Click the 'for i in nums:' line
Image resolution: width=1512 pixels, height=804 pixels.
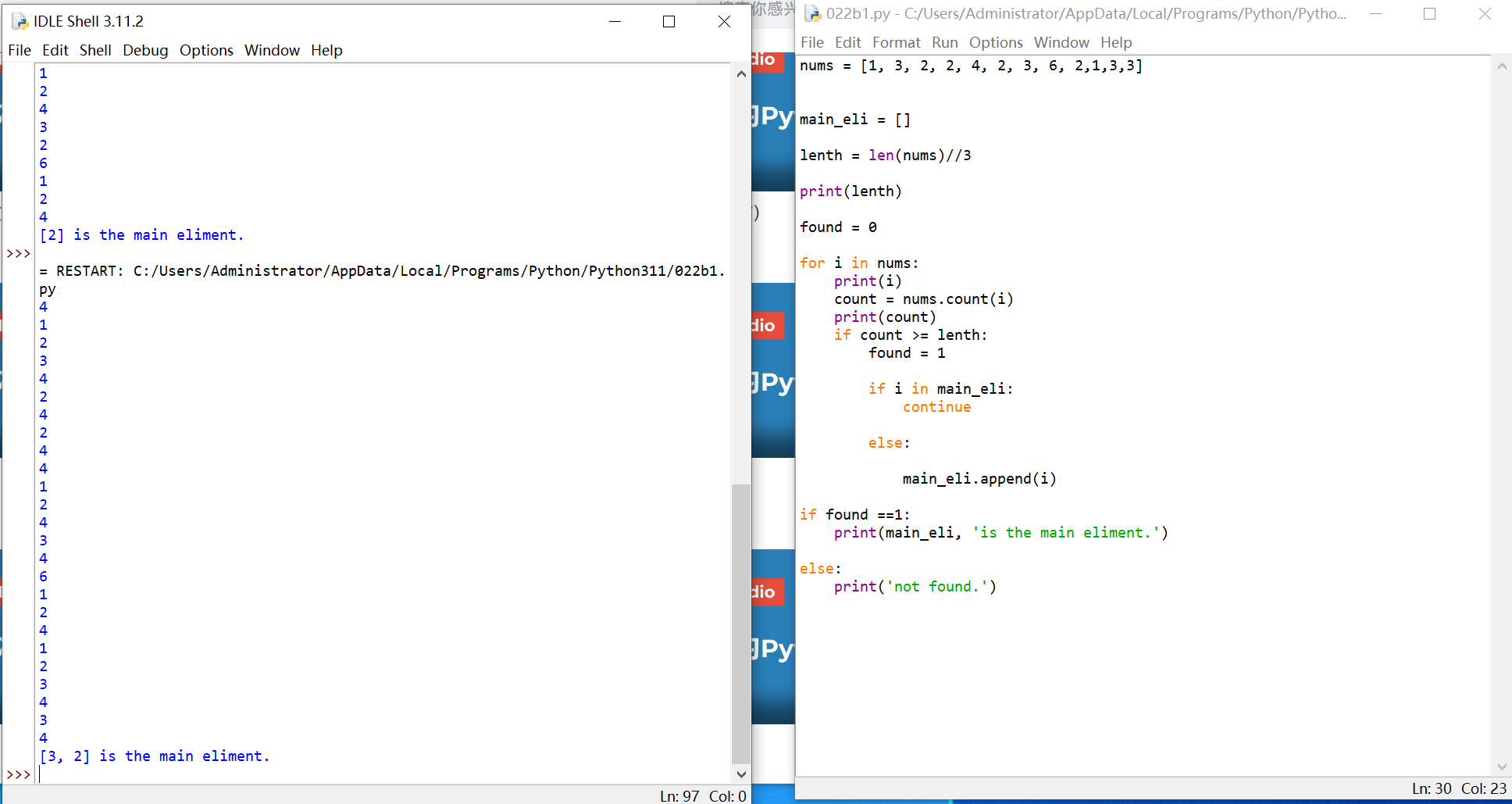pyautogui.click(x=859, y=263)
